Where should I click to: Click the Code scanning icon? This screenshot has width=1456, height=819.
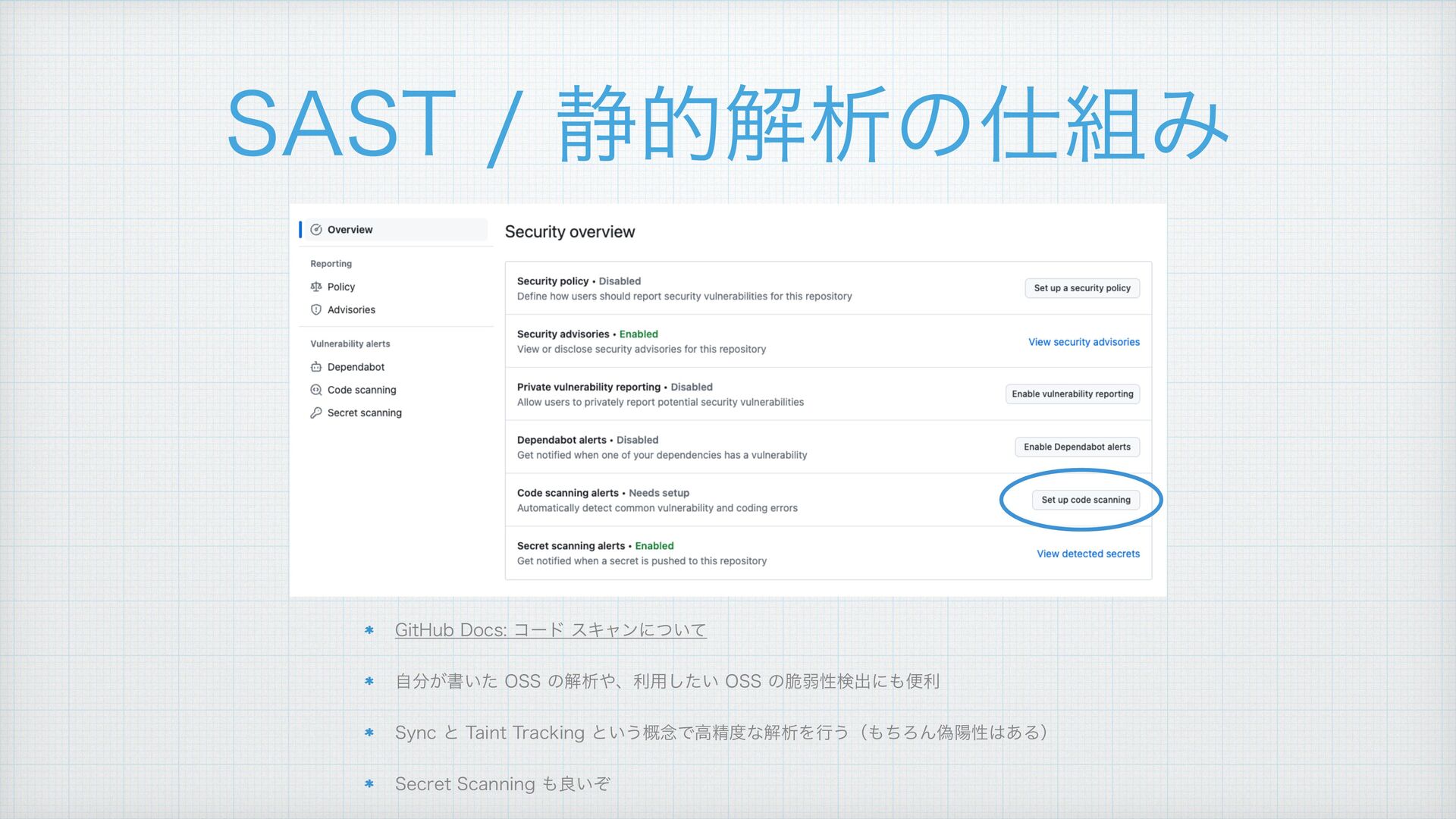tap(316, 390)
